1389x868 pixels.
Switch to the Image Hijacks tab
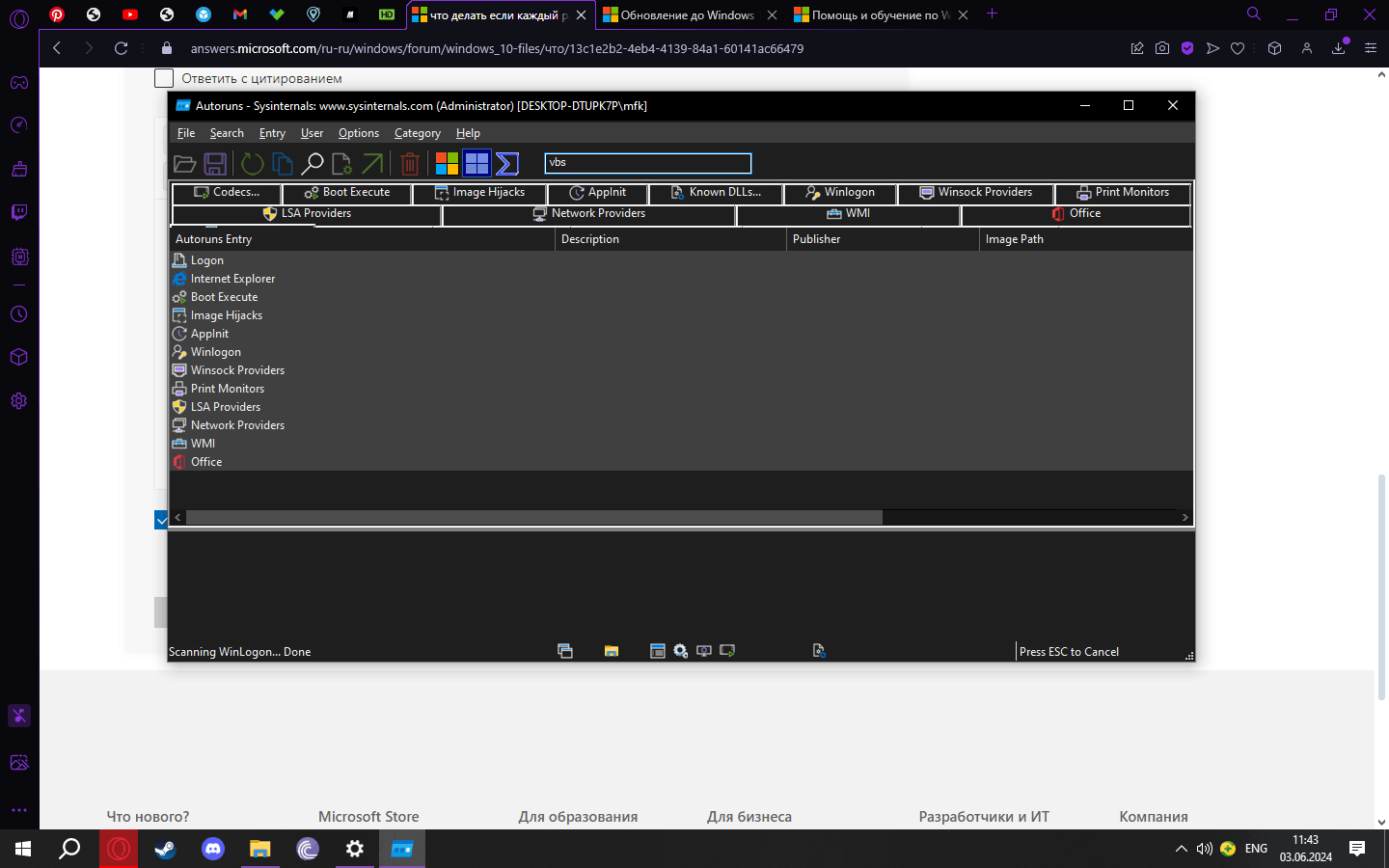click(479, 193)
